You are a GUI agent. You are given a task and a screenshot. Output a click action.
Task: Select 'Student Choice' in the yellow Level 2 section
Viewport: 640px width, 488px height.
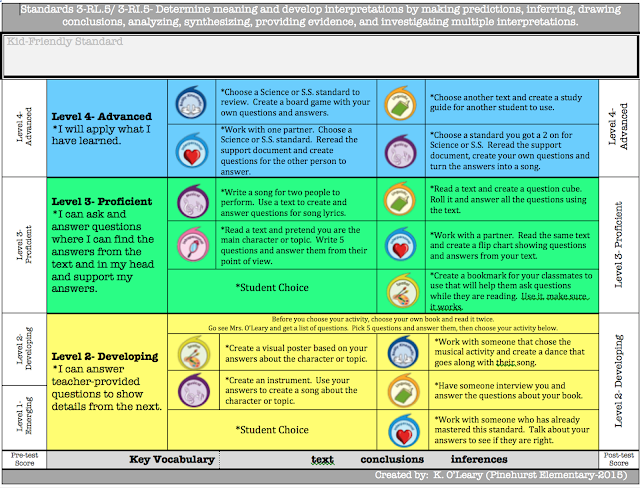pos(272,430)
